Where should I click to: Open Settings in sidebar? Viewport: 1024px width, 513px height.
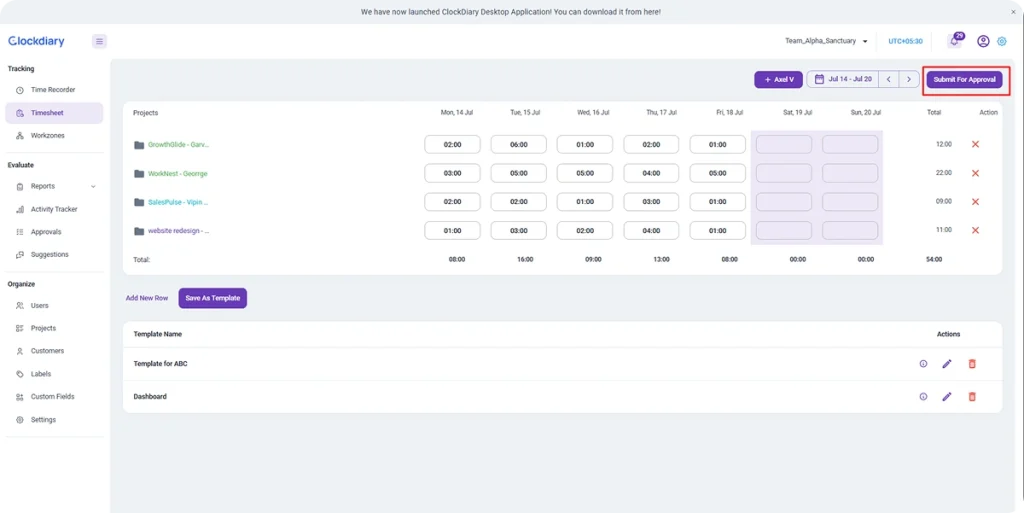tap(54, 420)
